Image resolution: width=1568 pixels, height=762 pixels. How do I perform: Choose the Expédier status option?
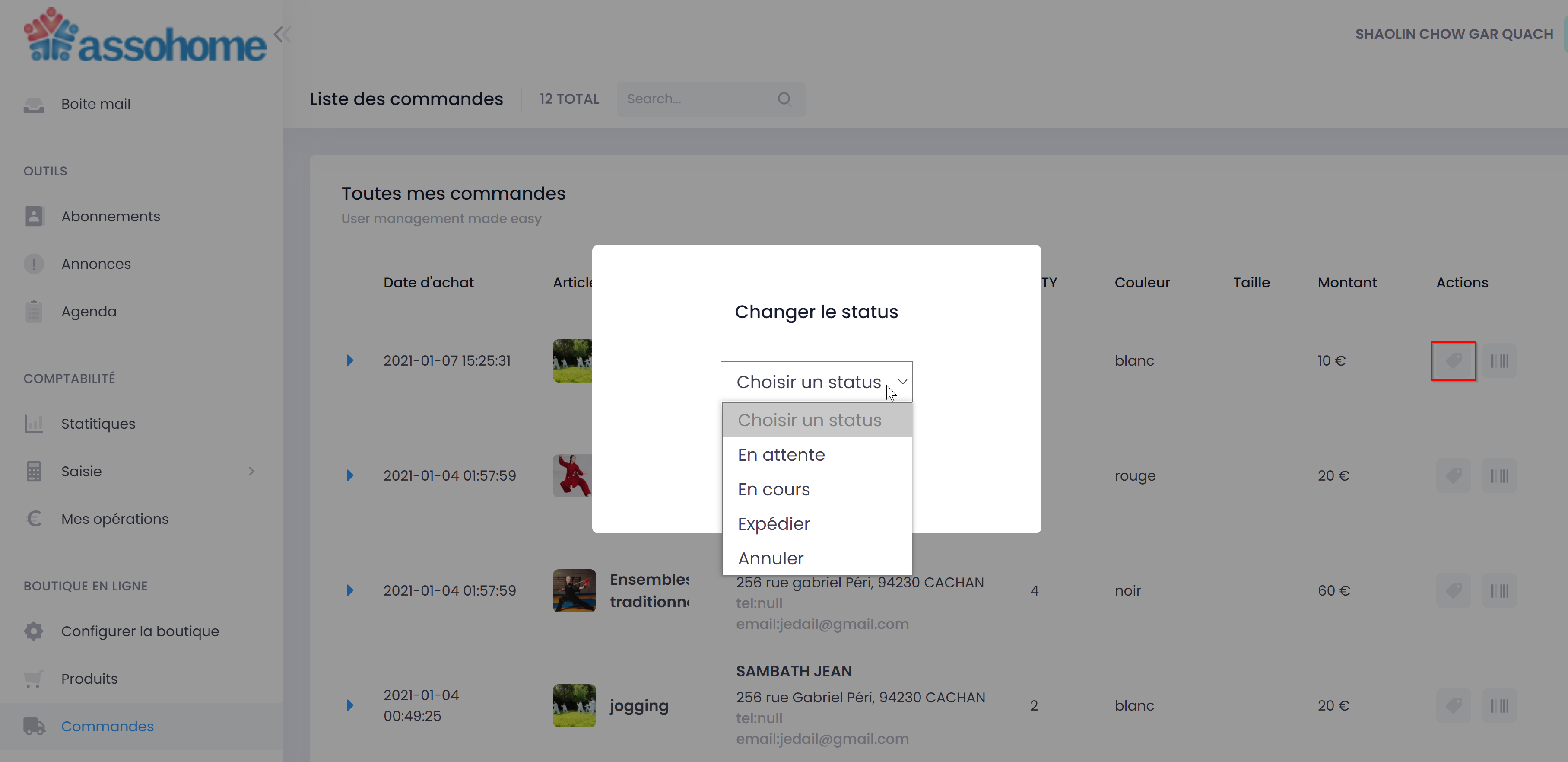(x=774, y=524)
